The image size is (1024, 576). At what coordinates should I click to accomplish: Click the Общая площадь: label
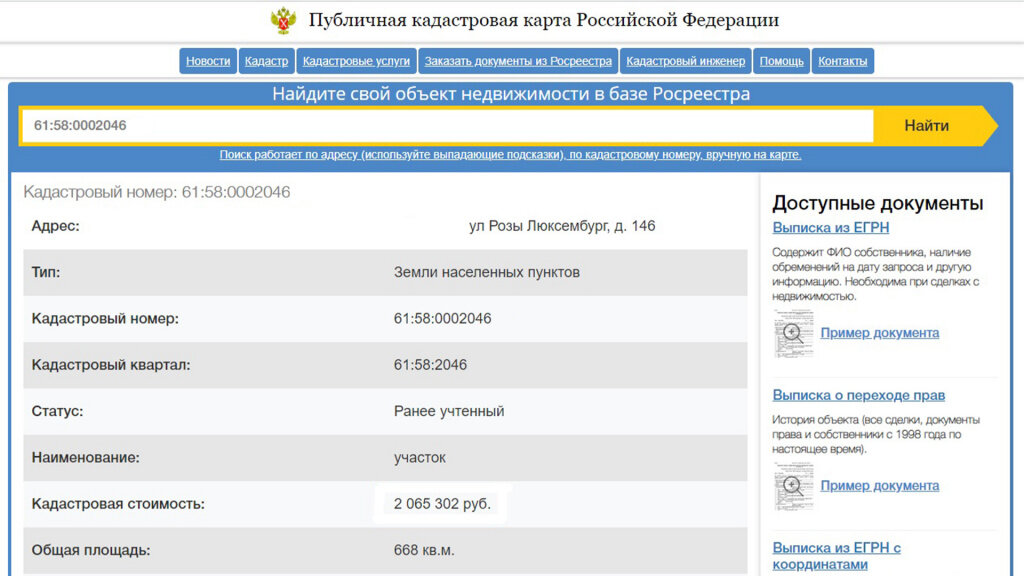click(x=91, y=551)
